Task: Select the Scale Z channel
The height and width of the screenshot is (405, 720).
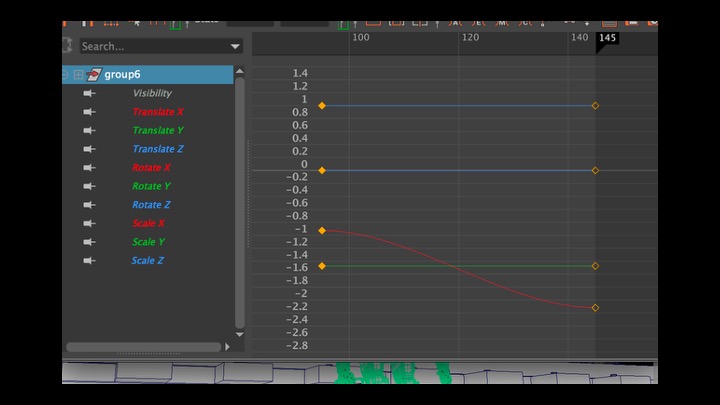Action: pos(147,260)
